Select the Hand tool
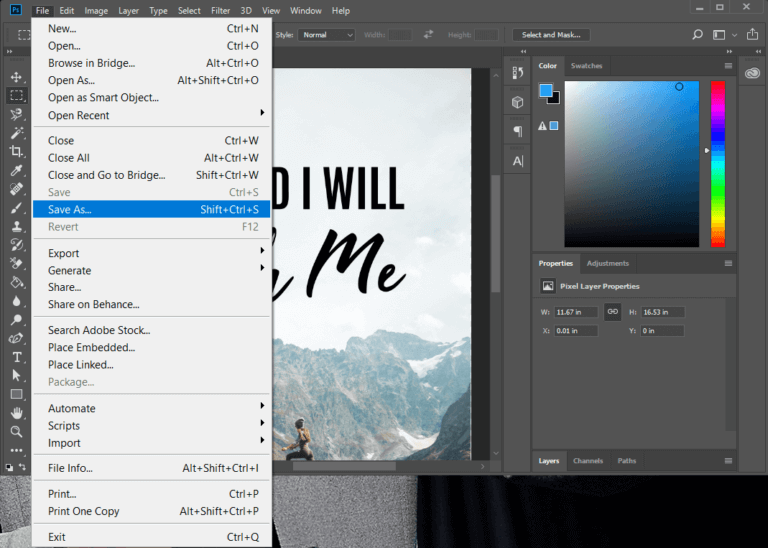Image resolution: width=768 pixels, height=548 pixels. click(x=16, y=413)
